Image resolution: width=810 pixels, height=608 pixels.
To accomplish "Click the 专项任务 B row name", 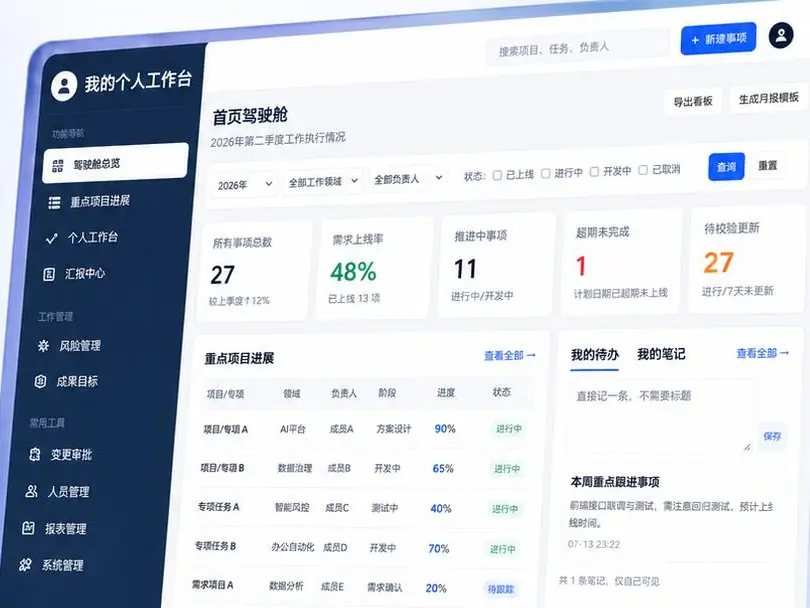I will pos(215,545).
